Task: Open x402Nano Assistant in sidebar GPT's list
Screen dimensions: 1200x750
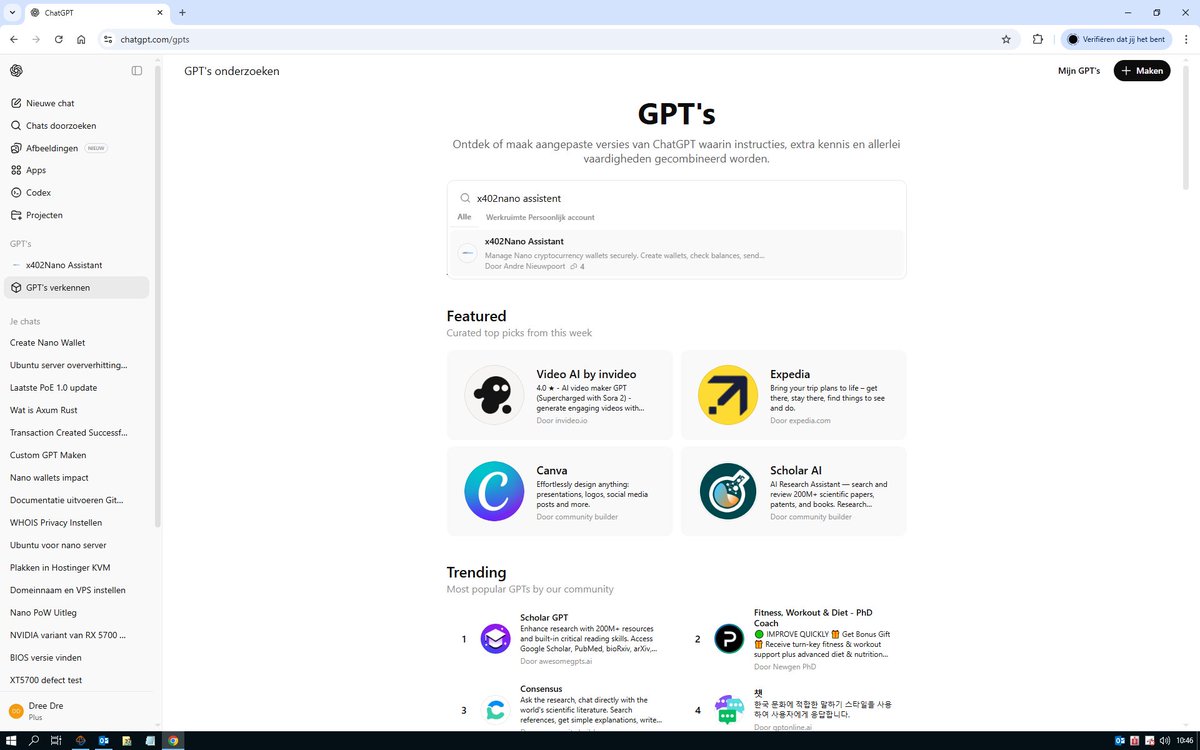Action: [77, 265]
